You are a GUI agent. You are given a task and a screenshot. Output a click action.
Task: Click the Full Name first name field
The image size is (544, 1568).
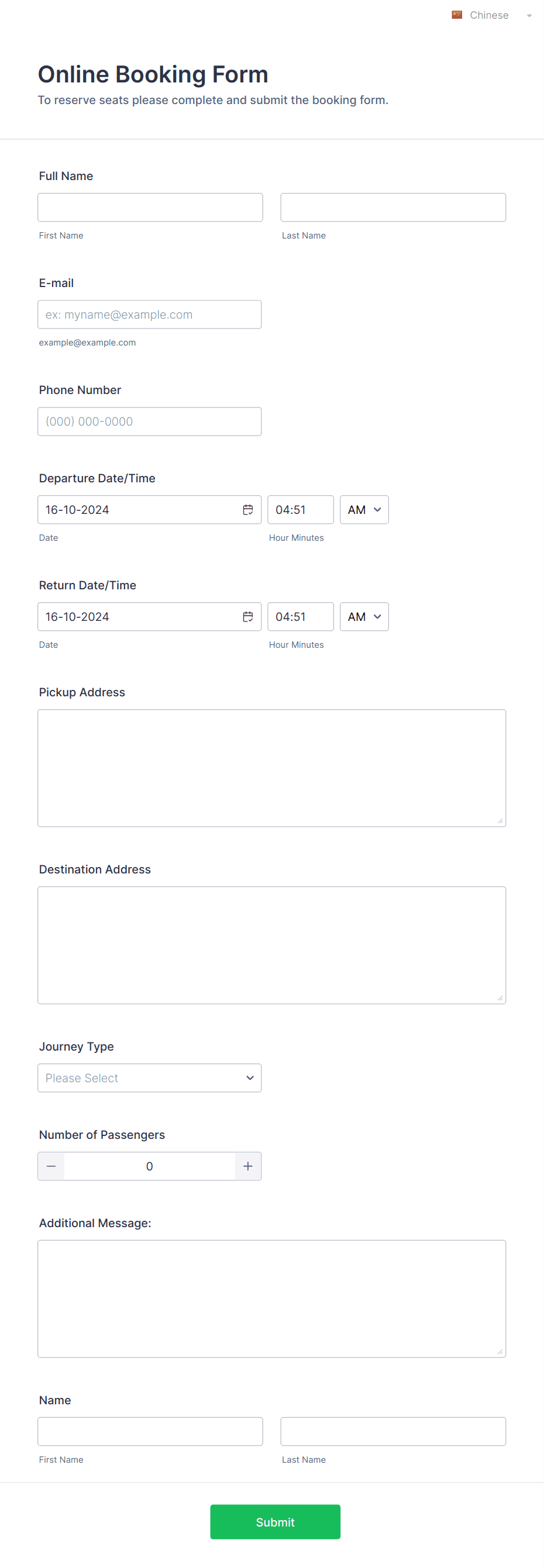tap(150, 208)
